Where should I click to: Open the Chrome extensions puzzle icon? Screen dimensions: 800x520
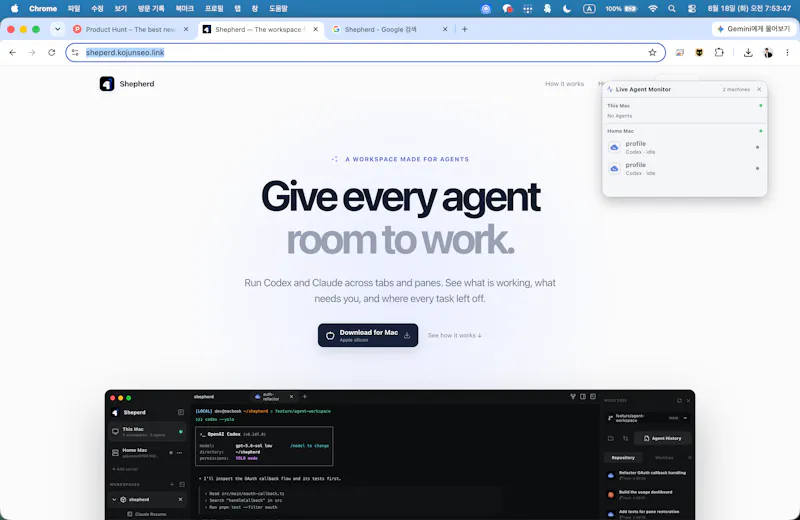(719, 53)
